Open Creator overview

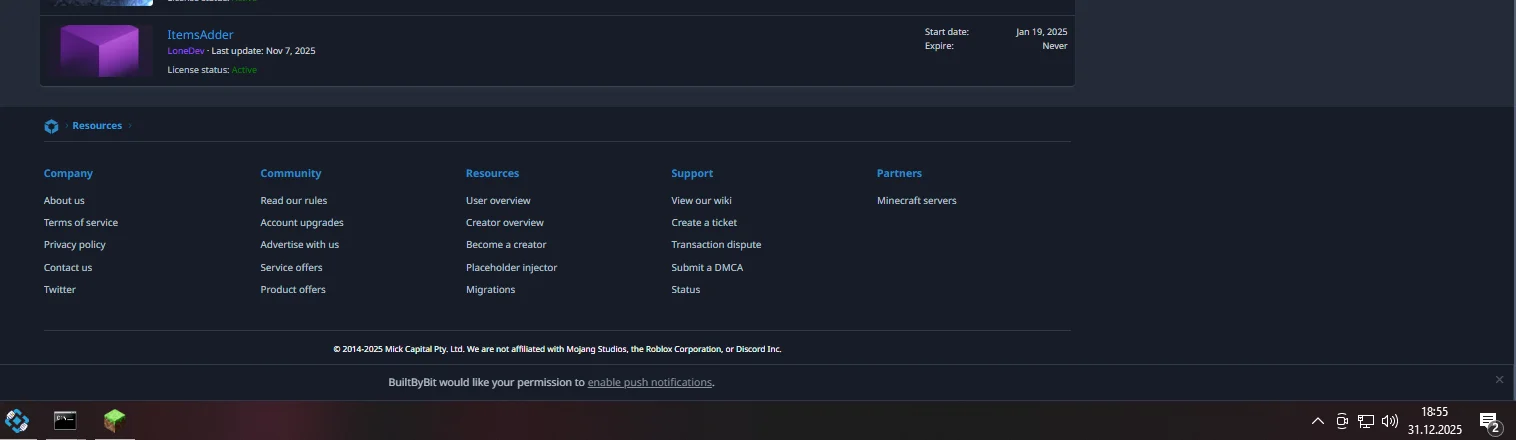505,223
